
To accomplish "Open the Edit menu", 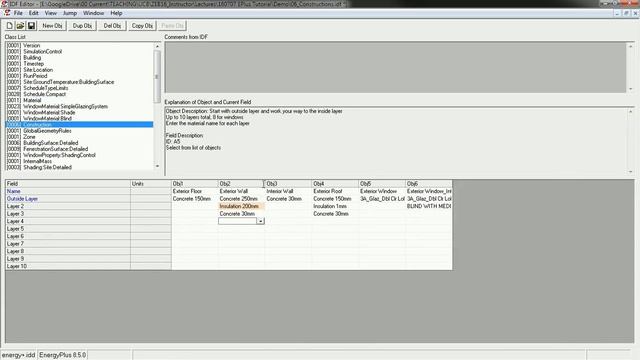I will [33, 13].
